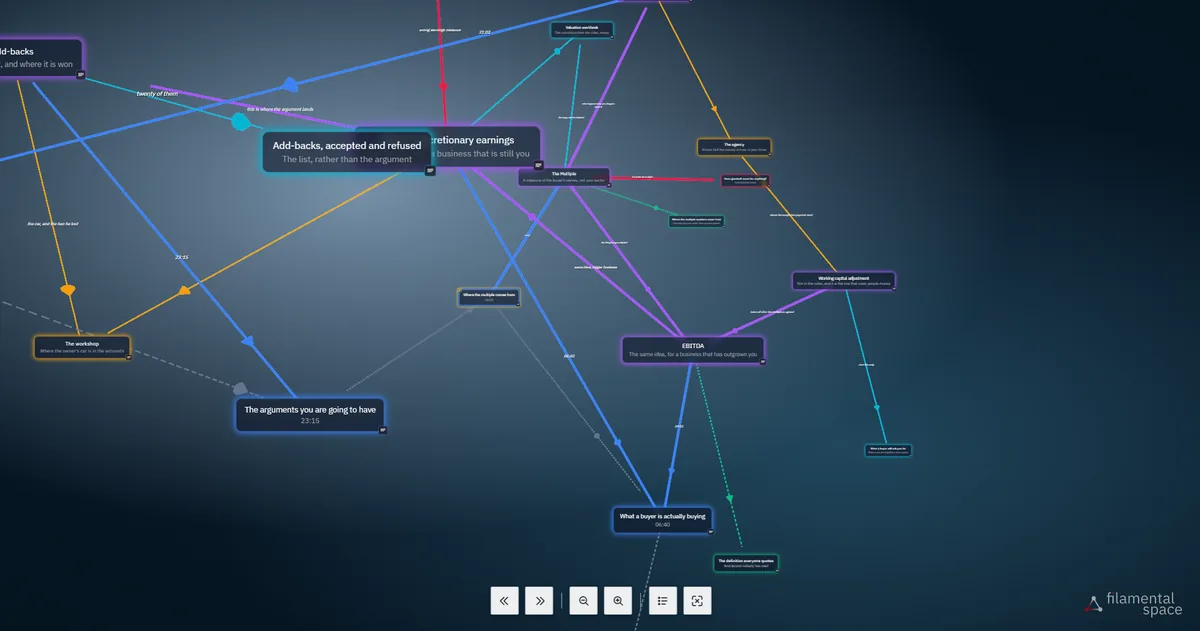Open the node list view button
This screenshot has width=1200, height=631.
click(663, 600)
